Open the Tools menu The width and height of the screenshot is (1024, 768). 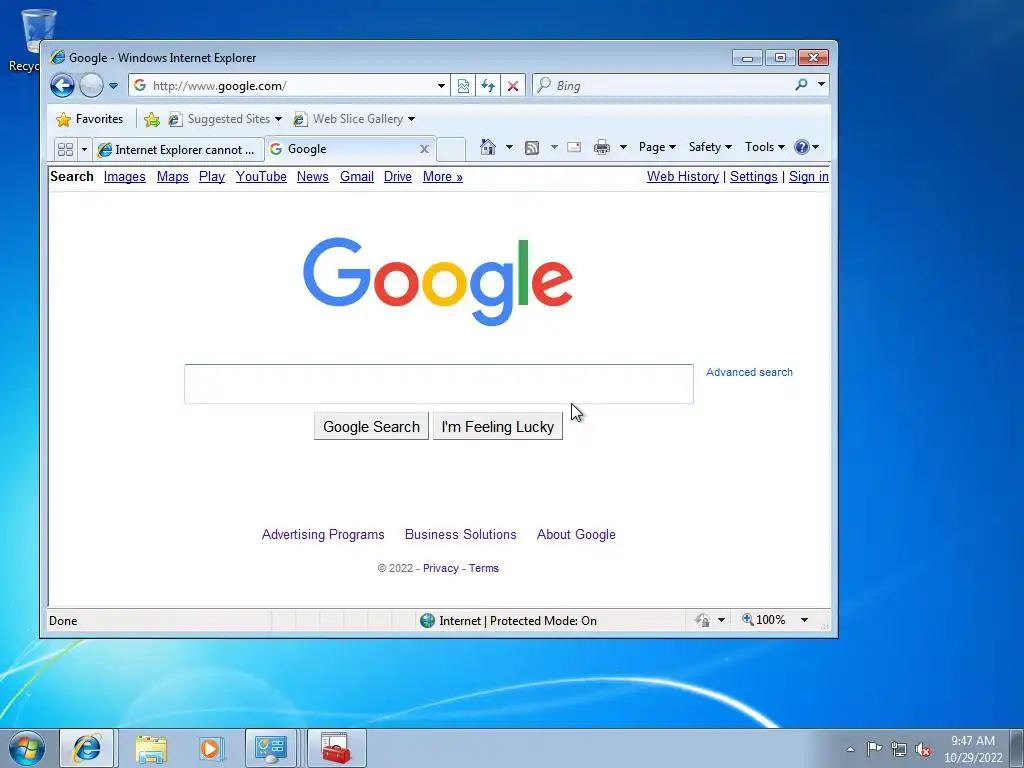point(765,147)
